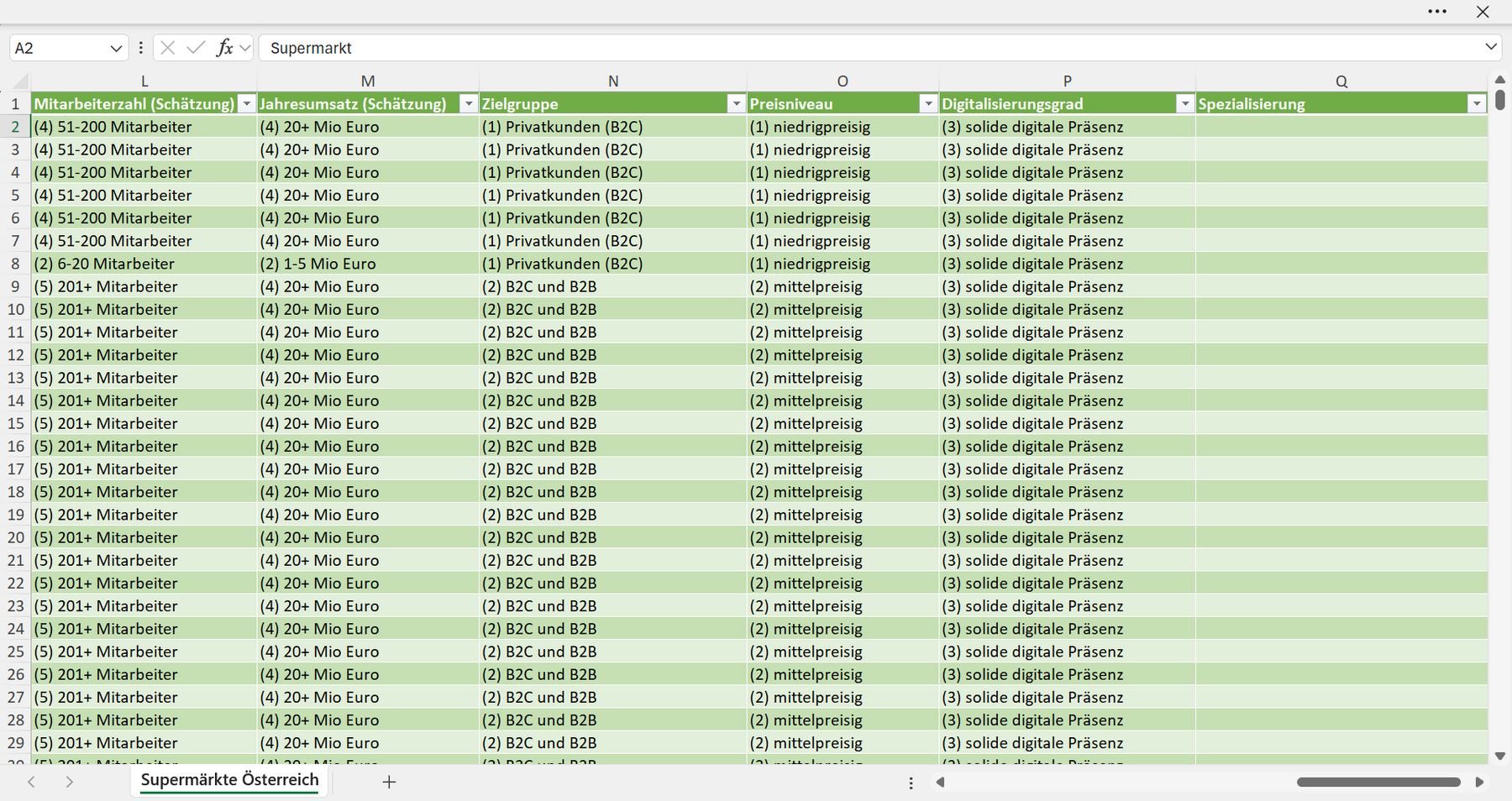Click the vertical scrollbar thumb
Image resolution: width=1512 pixels, height=801 pixels.
(x=1500, y=100)
